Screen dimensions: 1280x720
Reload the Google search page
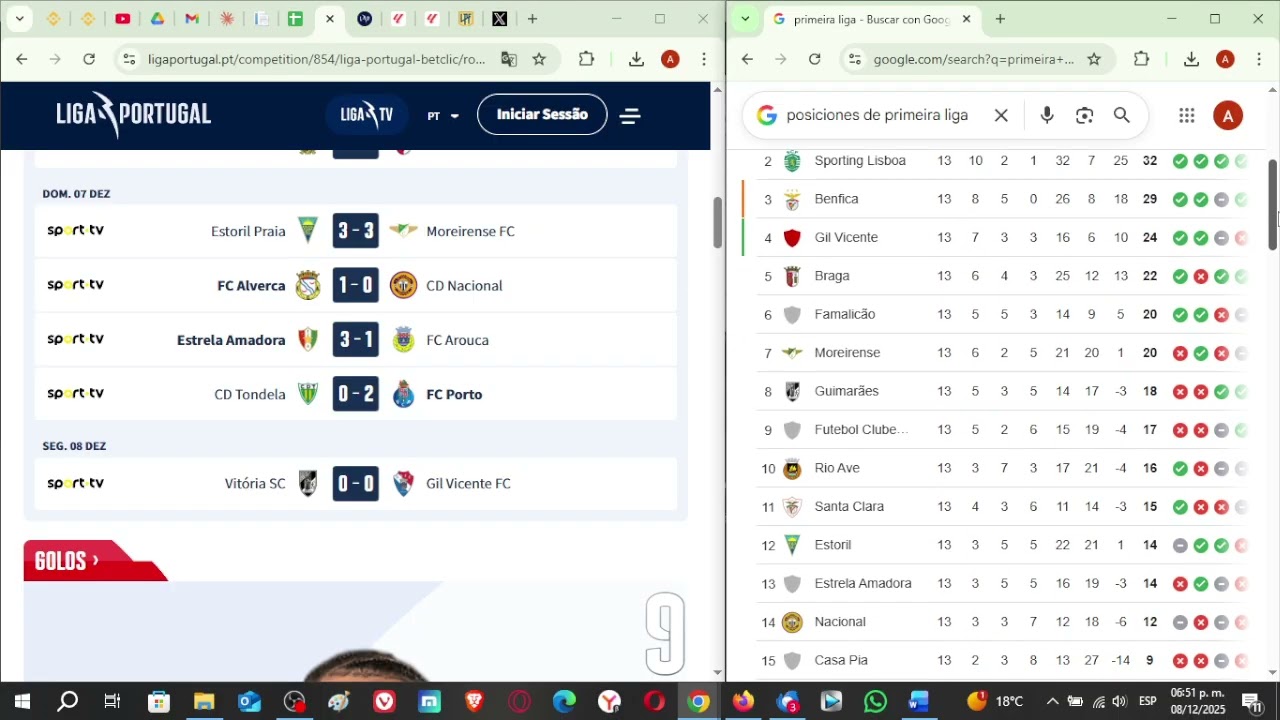814,59
